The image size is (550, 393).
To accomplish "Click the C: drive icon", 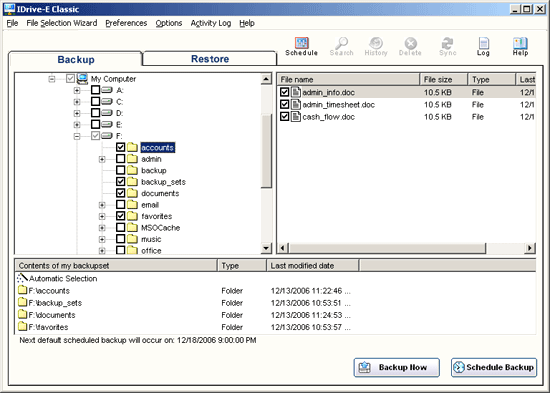I will 107,101.
